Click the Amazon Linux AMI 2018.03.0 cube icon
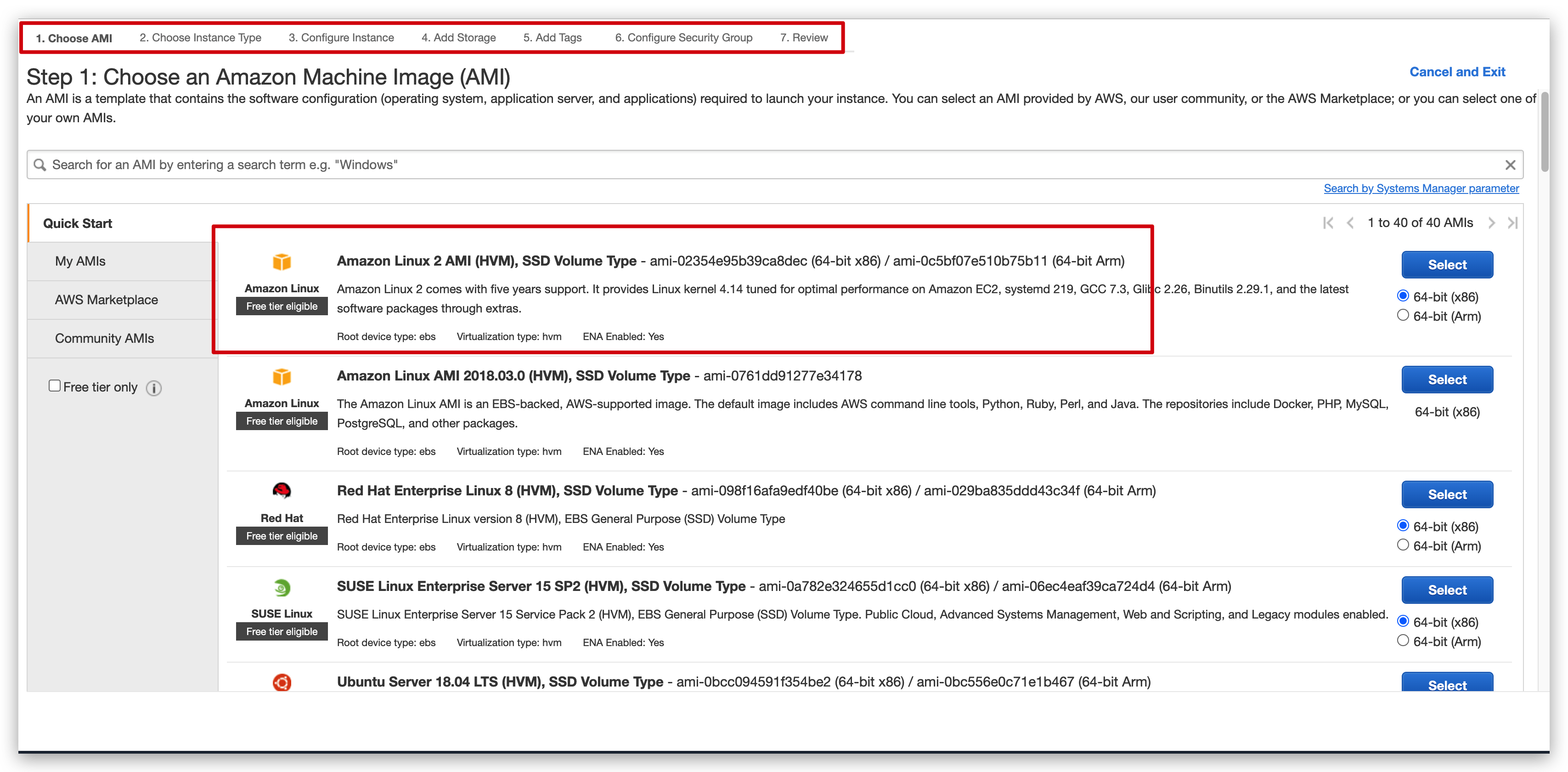The width and height of the screenshot is (1568, 772). click(x=282, y=377)
